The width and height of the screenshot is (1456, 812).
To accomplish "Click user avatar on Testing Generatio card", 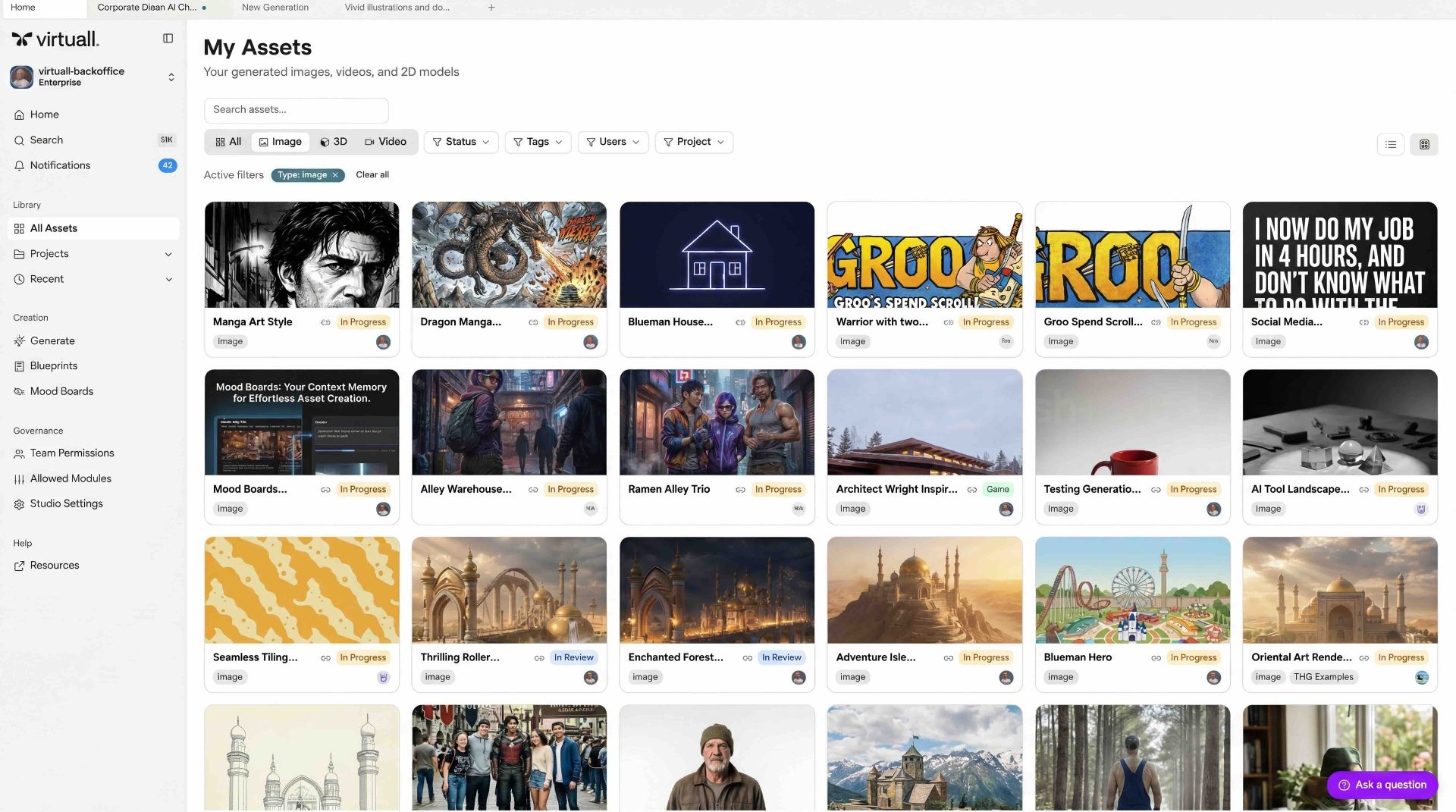I will tap(1214, 509).
